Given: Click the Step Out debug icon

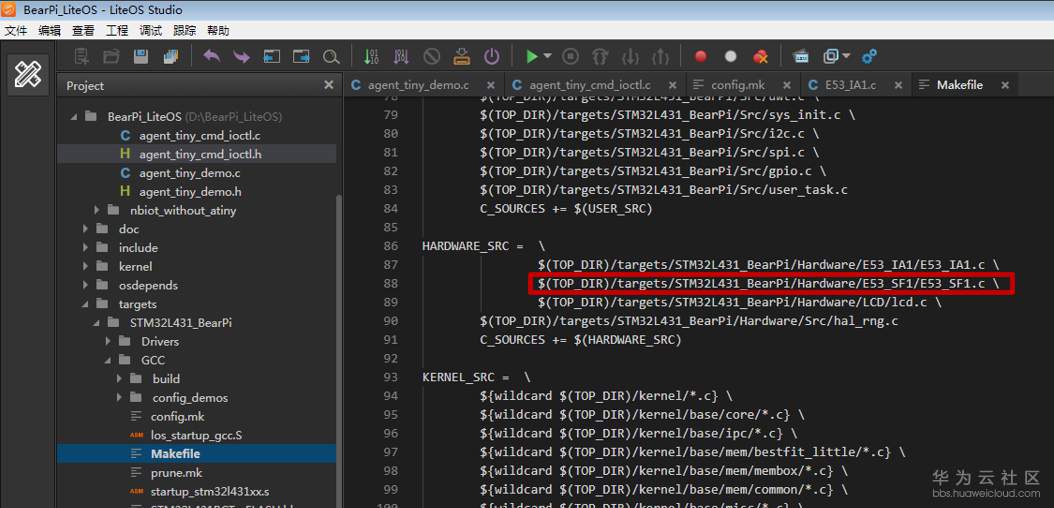Looking at the screenshot, I should (x=661, y=57).
